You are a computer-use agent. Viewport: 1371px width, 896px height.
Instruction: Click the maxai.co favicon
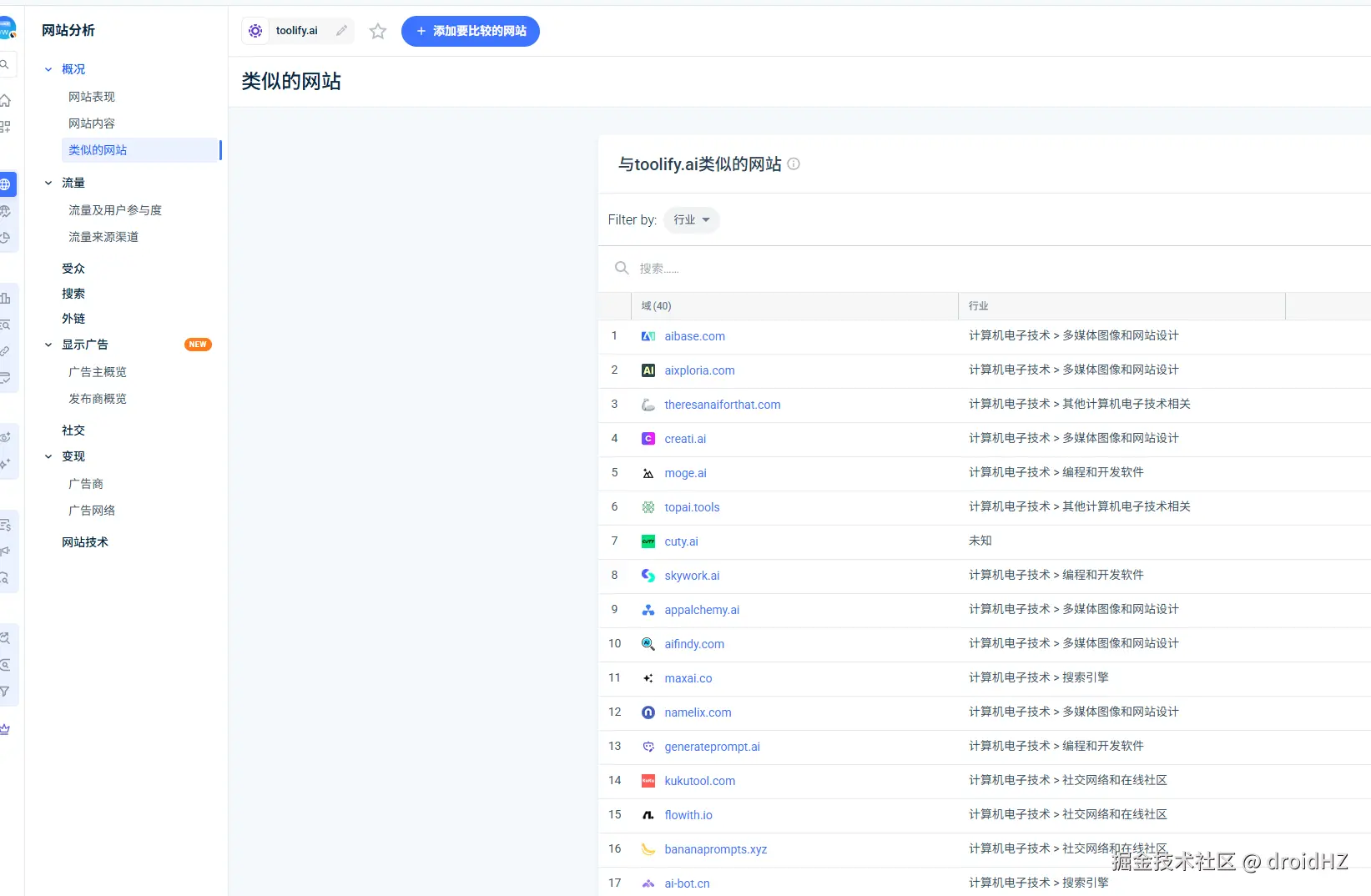[648, 678]
